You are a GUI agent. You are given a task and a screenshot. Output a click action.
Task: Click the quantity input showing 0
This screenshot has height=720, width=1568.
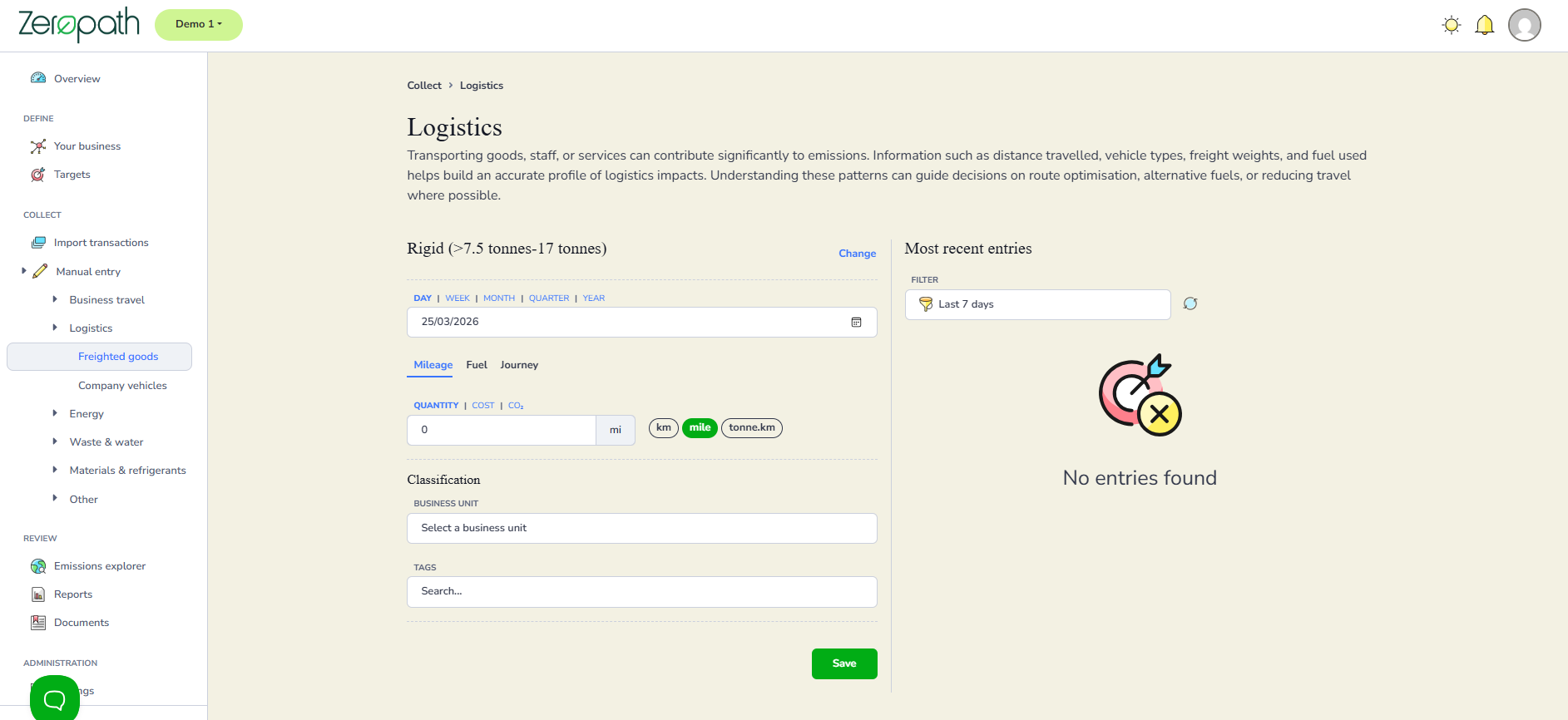(x=502, y=430)
